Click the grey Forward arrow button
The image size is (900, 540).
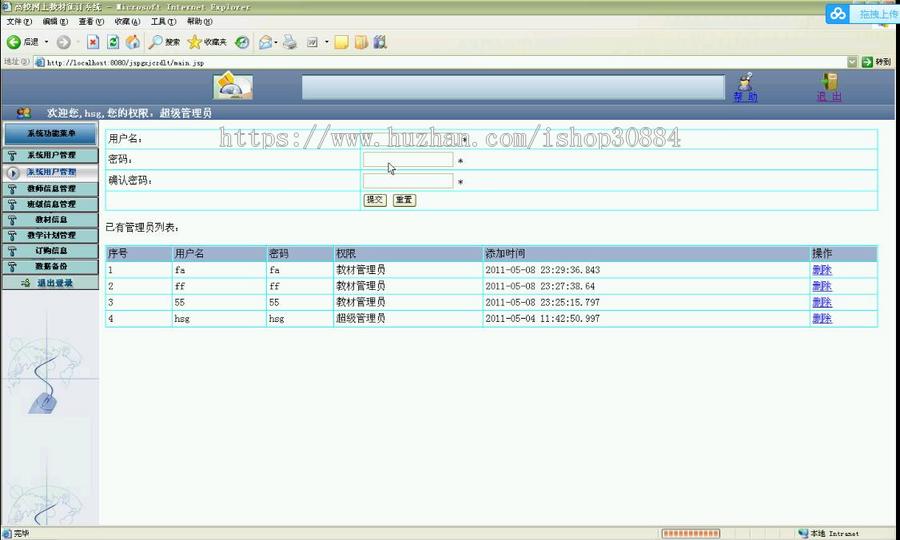tap(64, 42)
